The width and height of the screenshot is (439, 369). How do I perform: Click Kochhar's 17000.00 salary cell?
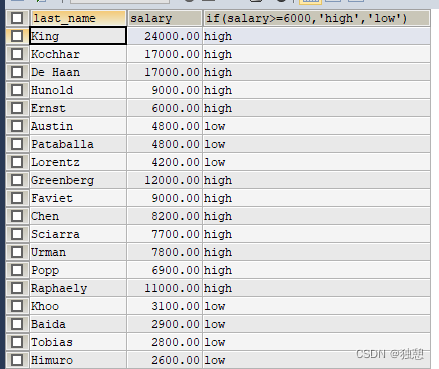[165, 54]
